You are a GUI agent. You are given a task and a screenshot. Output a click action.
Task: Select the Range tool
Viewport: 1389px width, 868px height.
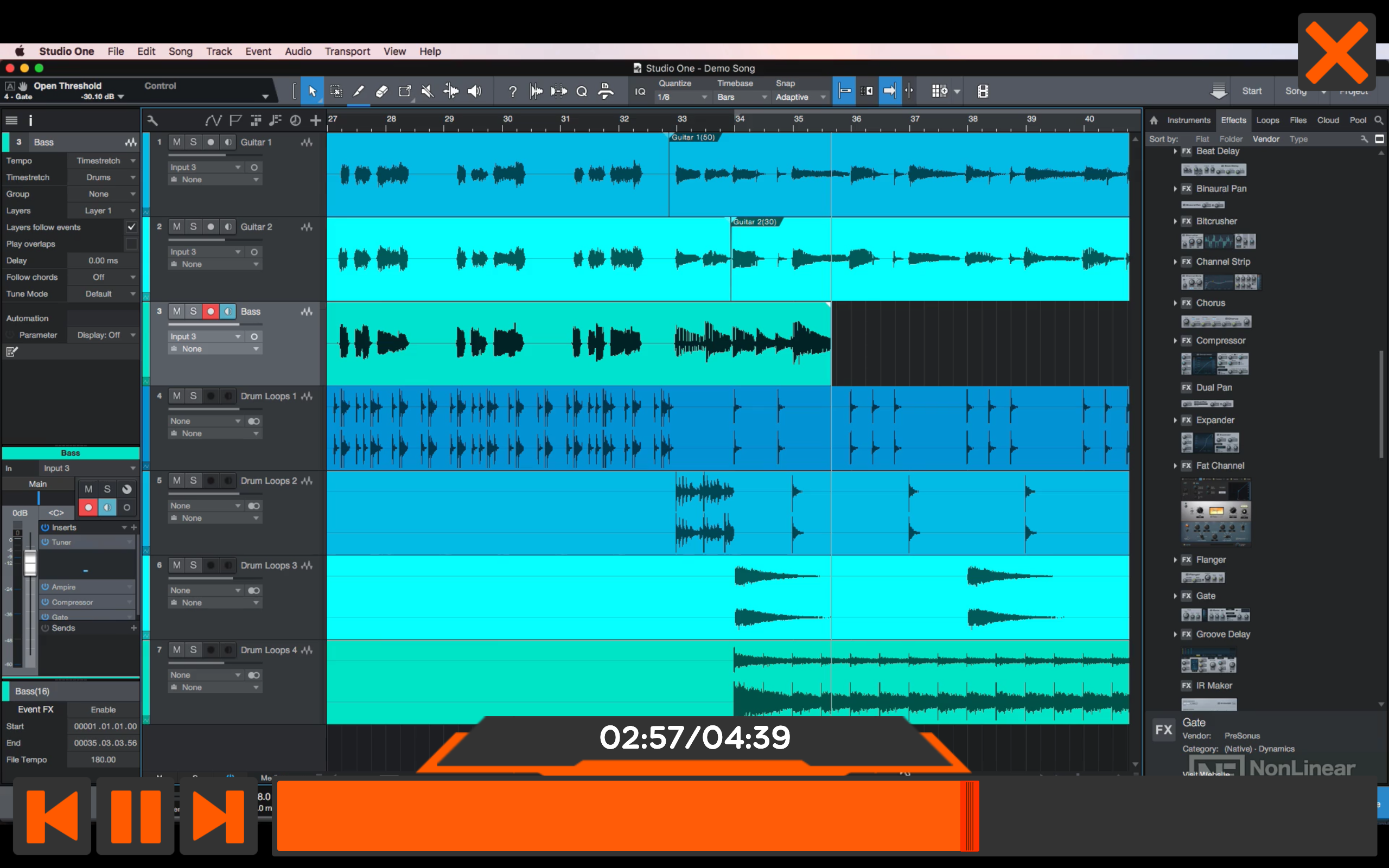pyautogui.click(x=336, y=91)
